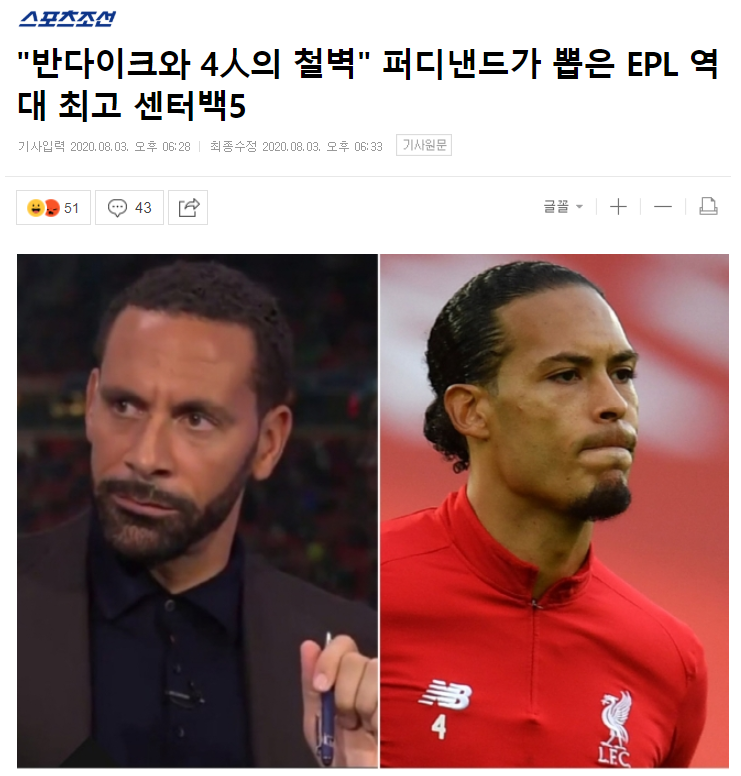Open the original article via 기사원문

(x=424, y=145)
